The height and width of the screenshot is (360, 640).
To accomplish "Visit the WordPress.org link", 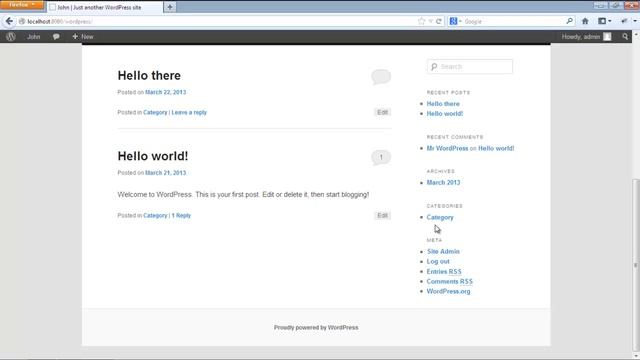I will point(448,291).
